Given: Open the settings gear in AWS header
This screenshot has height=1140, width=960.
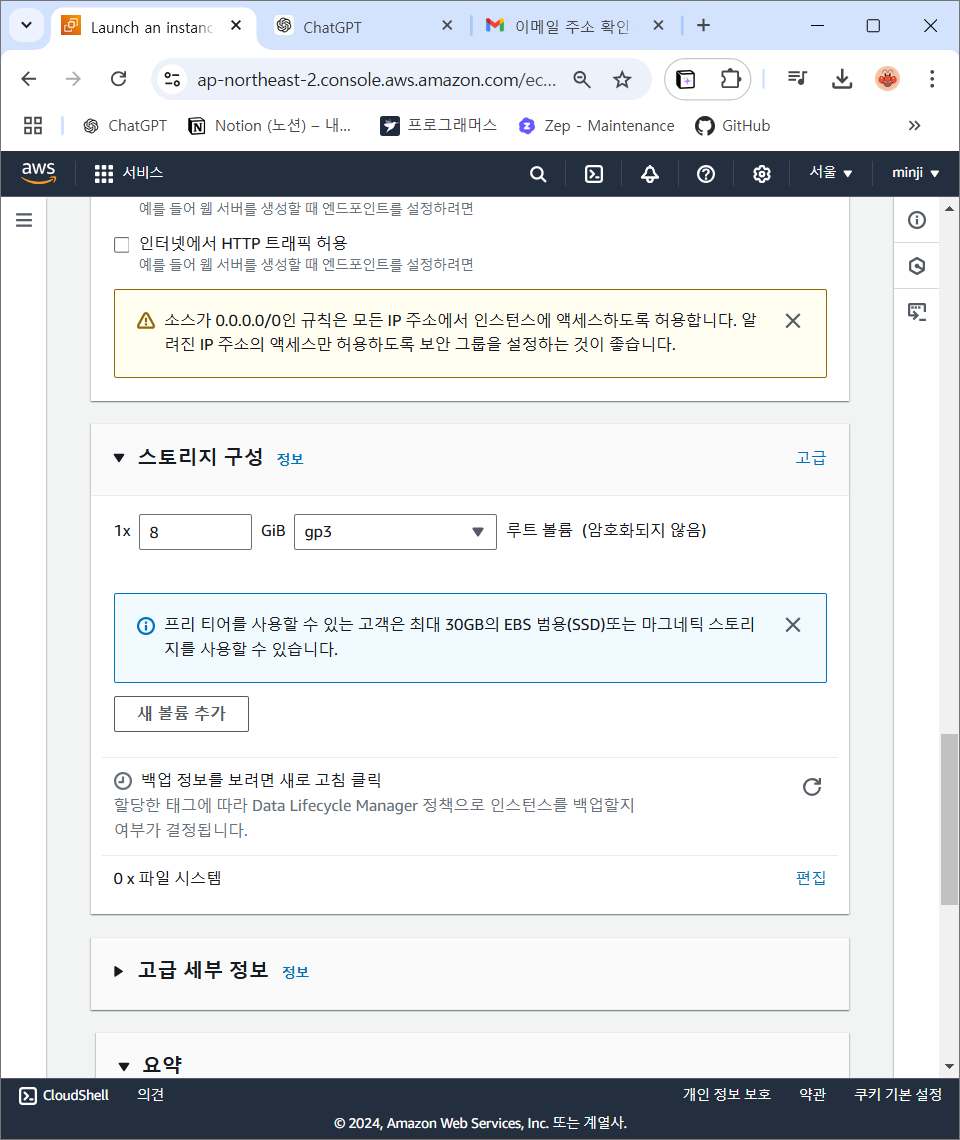Looking at the screenshot, I should click(761, 174).
